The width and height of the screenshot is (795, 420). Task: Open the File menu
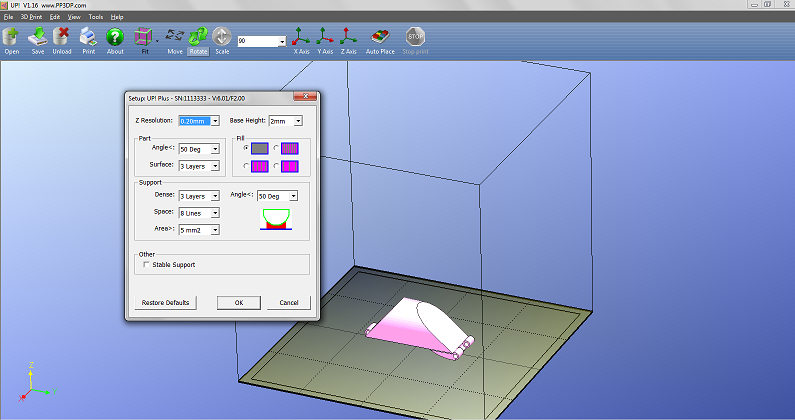[8, 17]
